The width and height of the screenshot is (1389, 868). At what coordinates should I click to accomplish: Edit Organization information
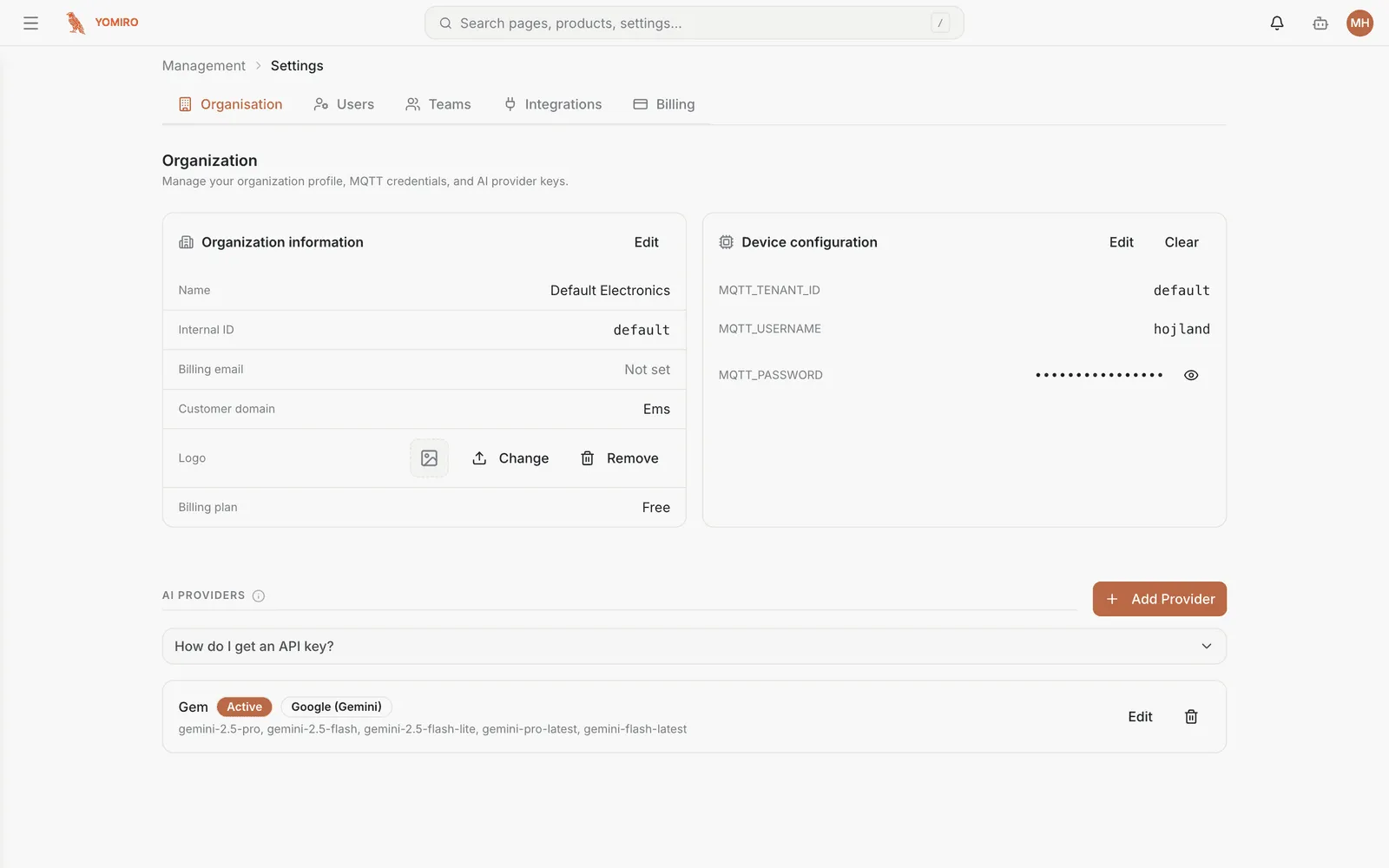(646, 242)
